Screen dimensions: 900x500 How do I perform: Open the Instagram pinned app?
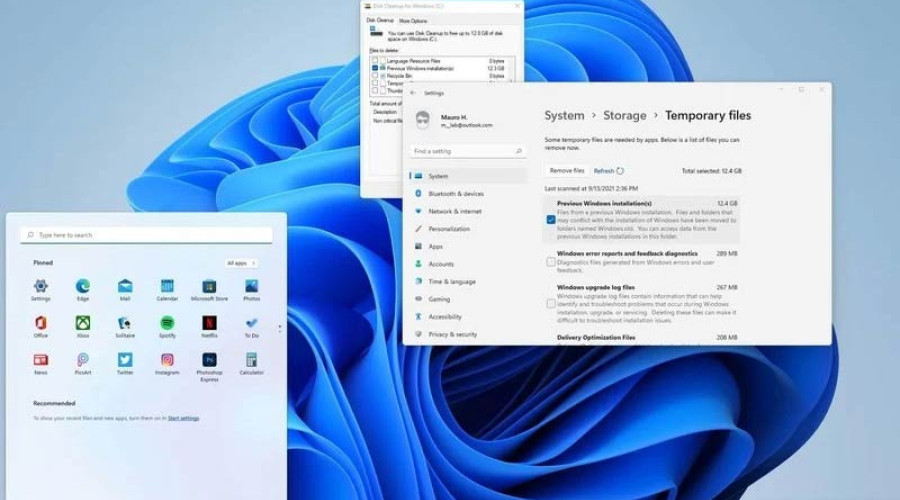[167, 360]
